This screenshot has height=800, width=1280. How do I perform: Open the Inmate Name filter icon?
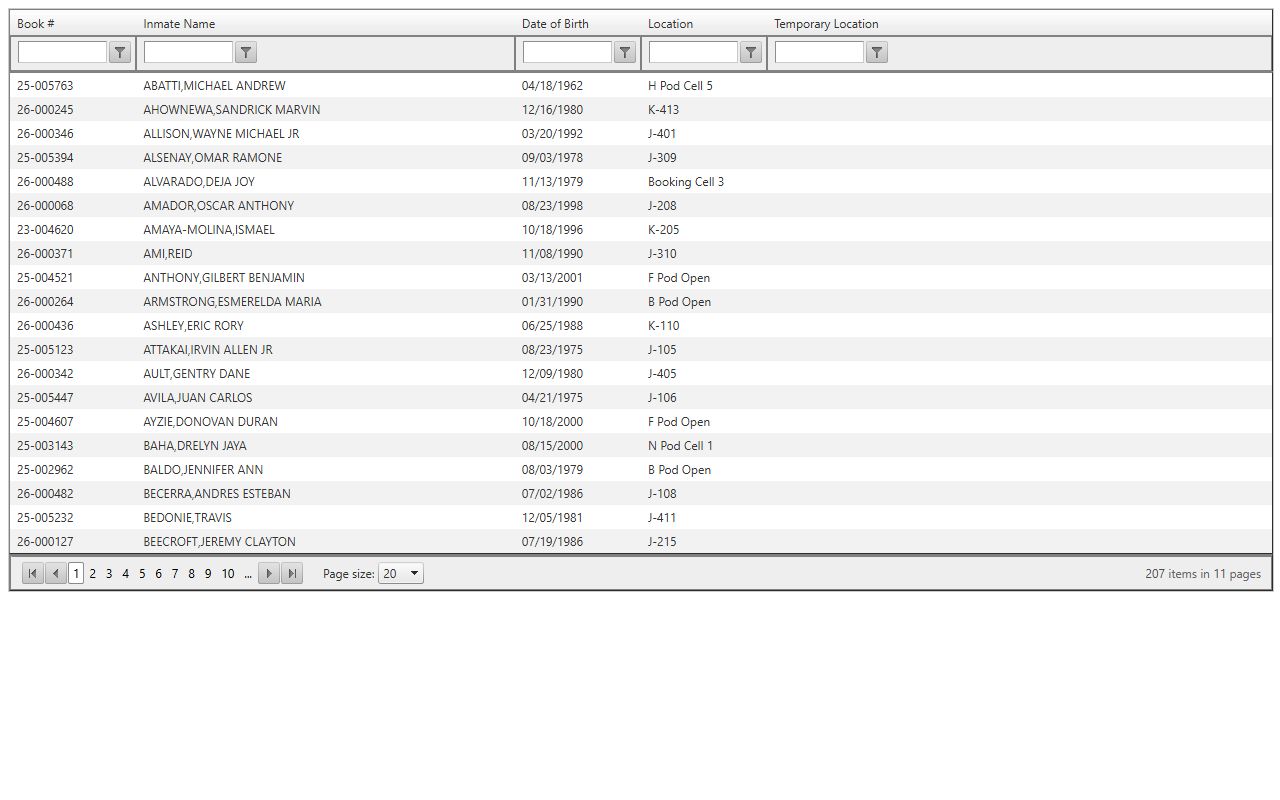246,53
